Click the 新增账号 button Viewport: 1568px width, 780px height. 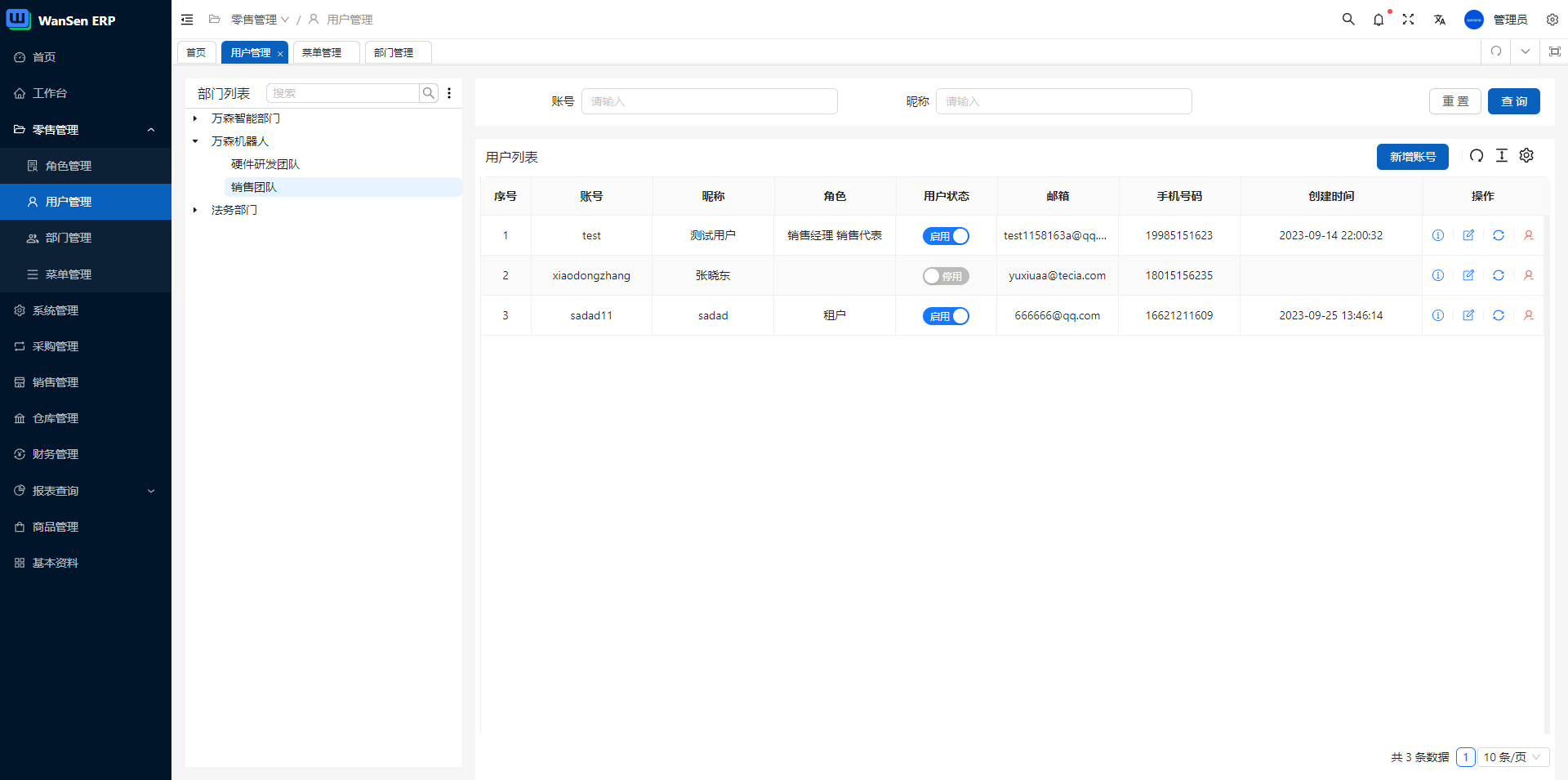tap(1412, 157)
